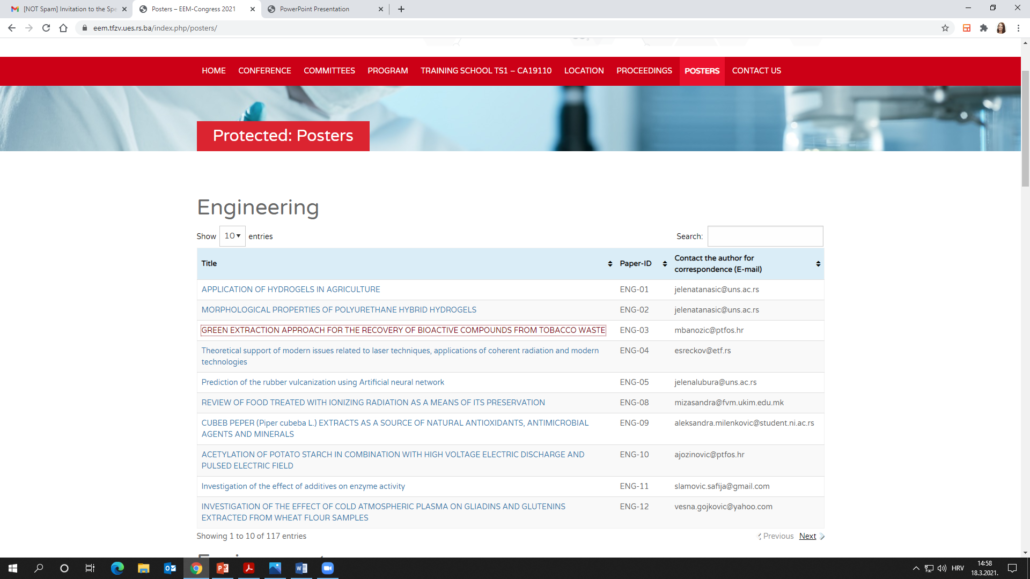Open the orange extension icon in toolbar
The height and width of the screenshot is (579, 1030).
tap(966, 28)
